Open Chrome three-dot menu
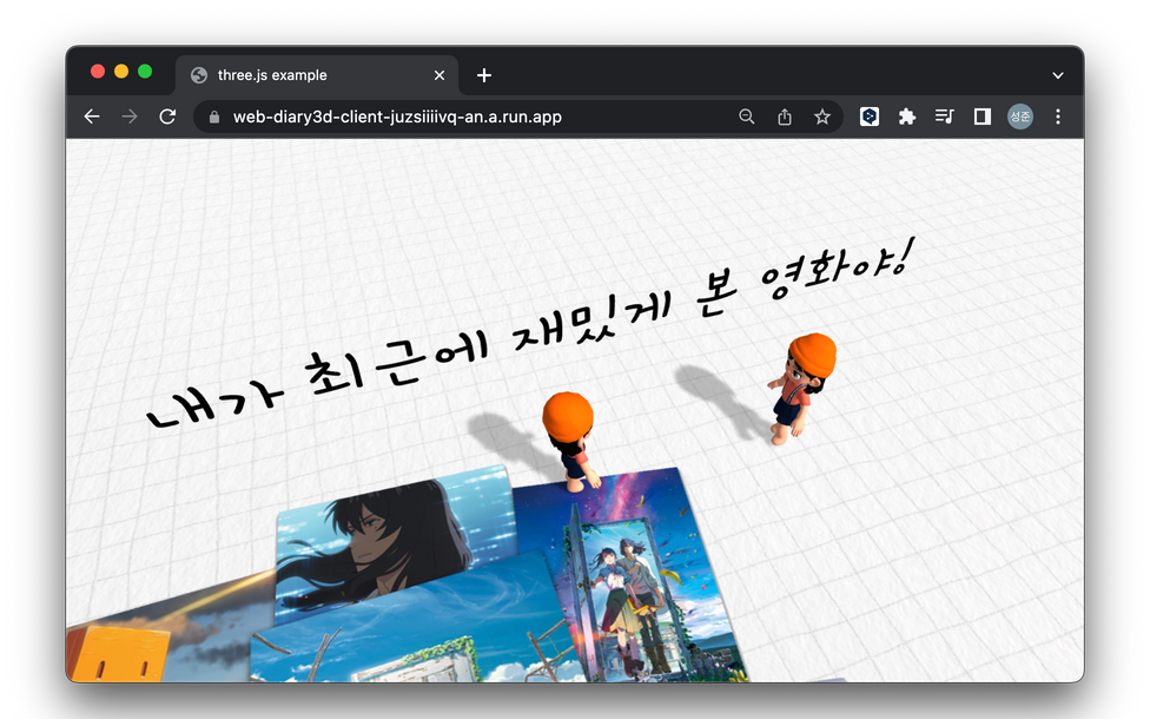This screenshot has height=720, width=1150. tap(1058, 117)
